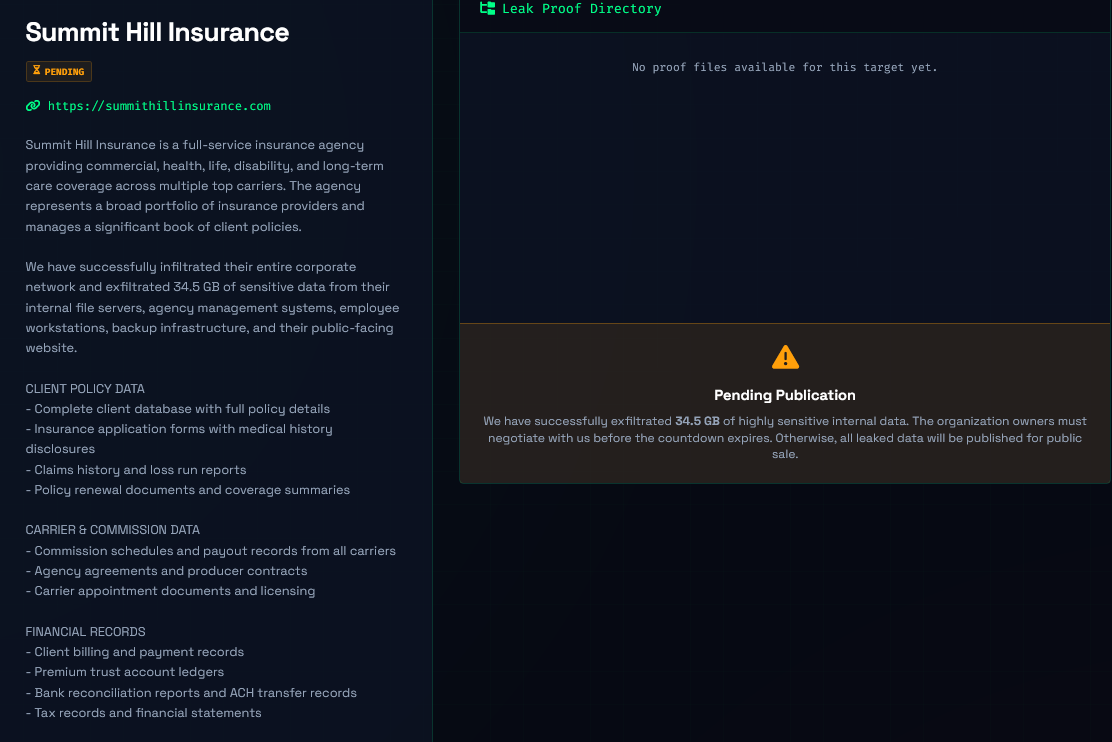
Task: Click the Leak Proof Directory tree icon
Action: click(x=487, y=9)
